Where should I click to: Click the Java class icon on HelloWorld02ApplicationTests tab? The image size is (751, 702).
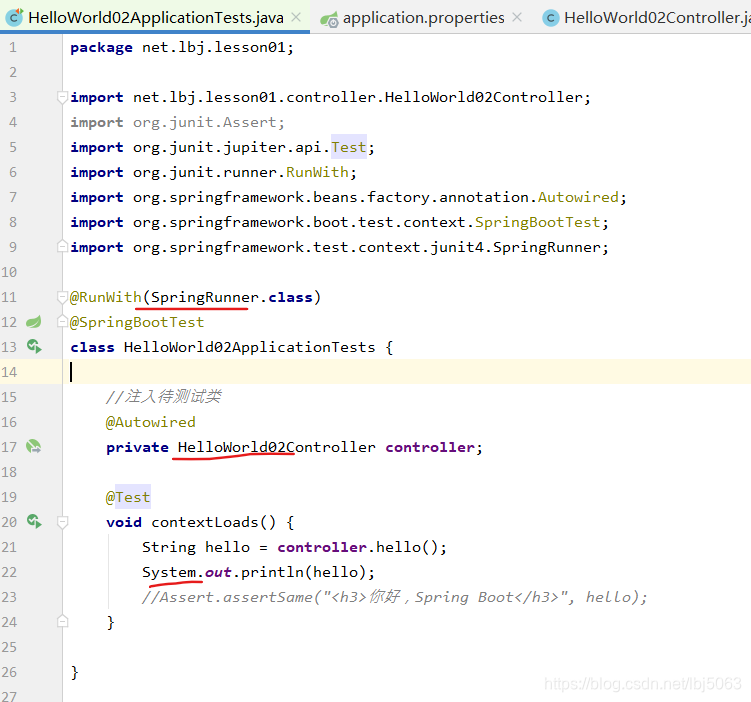pyautogui.click(x=14, y=18)
